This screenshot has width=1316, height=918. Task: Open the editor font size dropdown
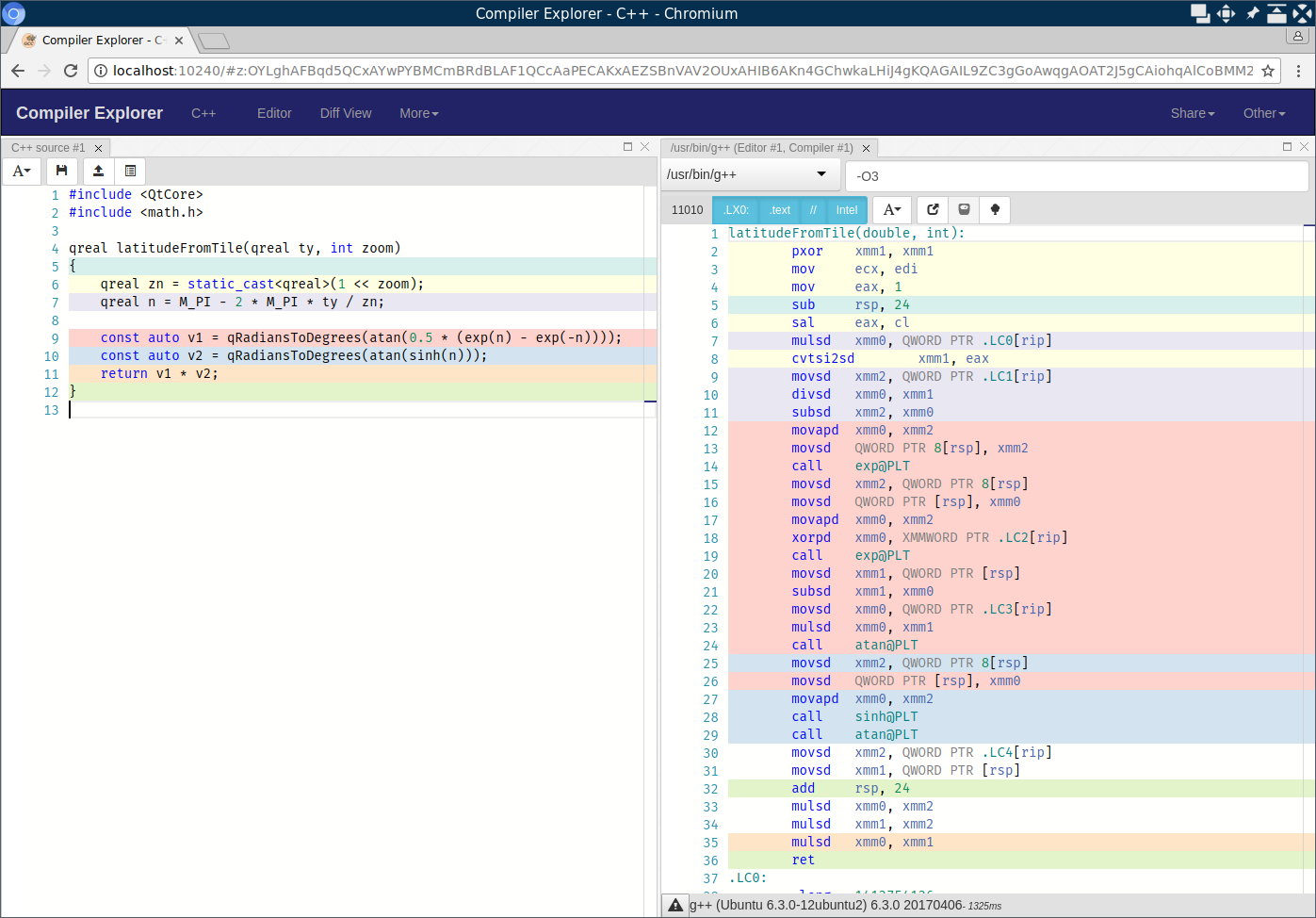(22, 171)
